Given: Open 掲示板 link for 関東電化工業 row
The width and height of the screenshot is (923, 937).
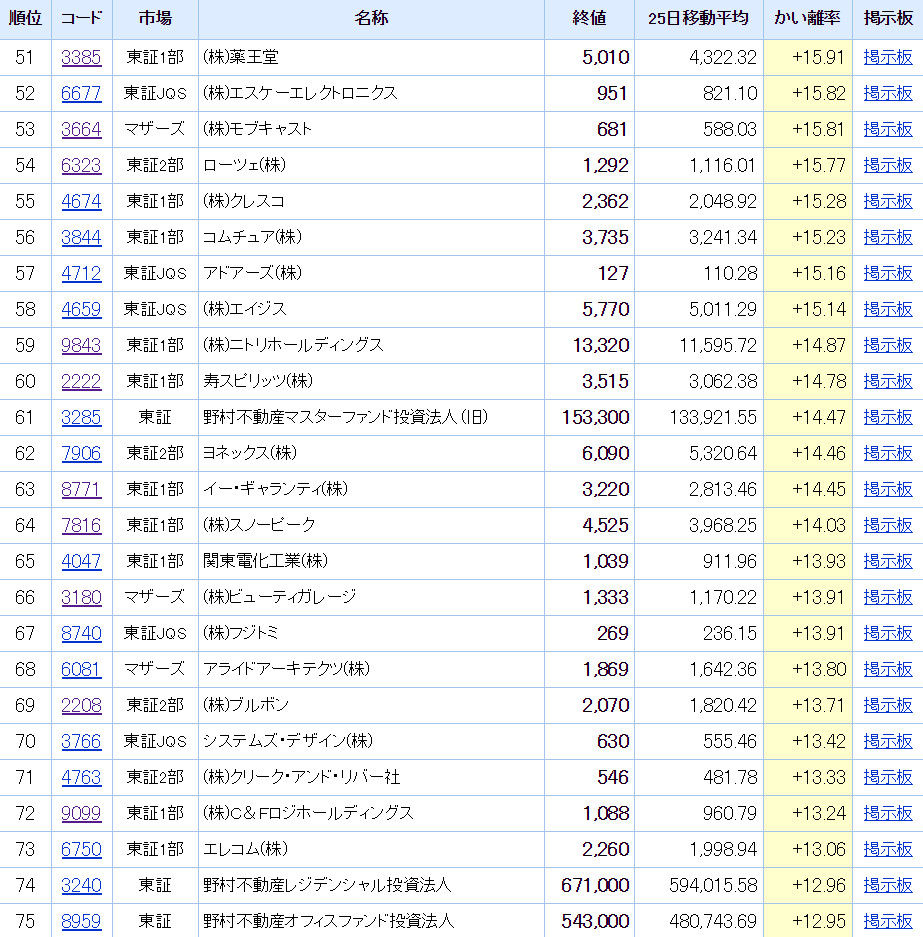Looking at the screenshot, I should [x=888, y=561].
